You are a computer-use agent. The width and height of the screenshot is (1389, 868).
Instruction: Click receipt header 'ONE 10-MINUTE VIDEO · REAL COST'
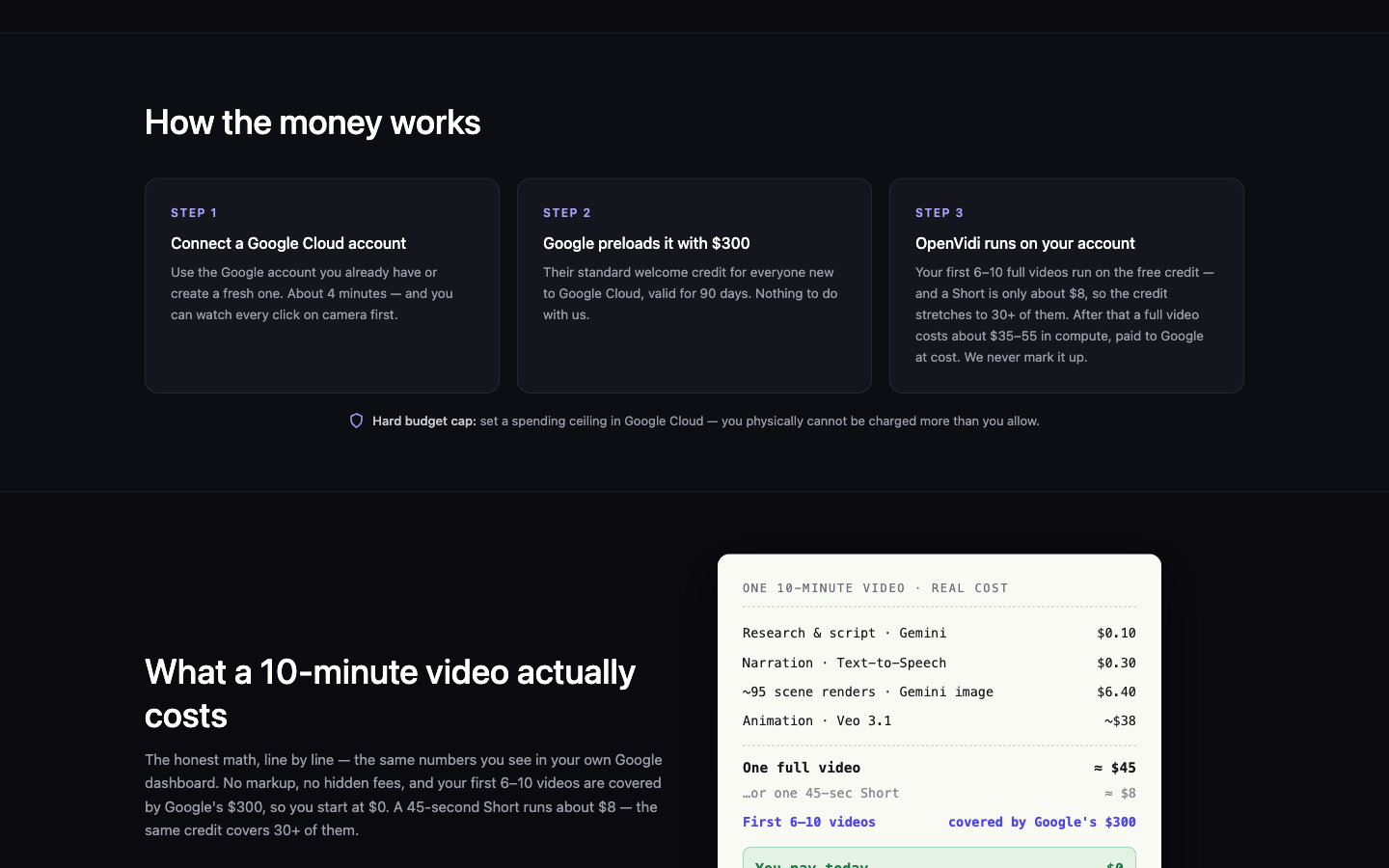click(x=876, y=587)
